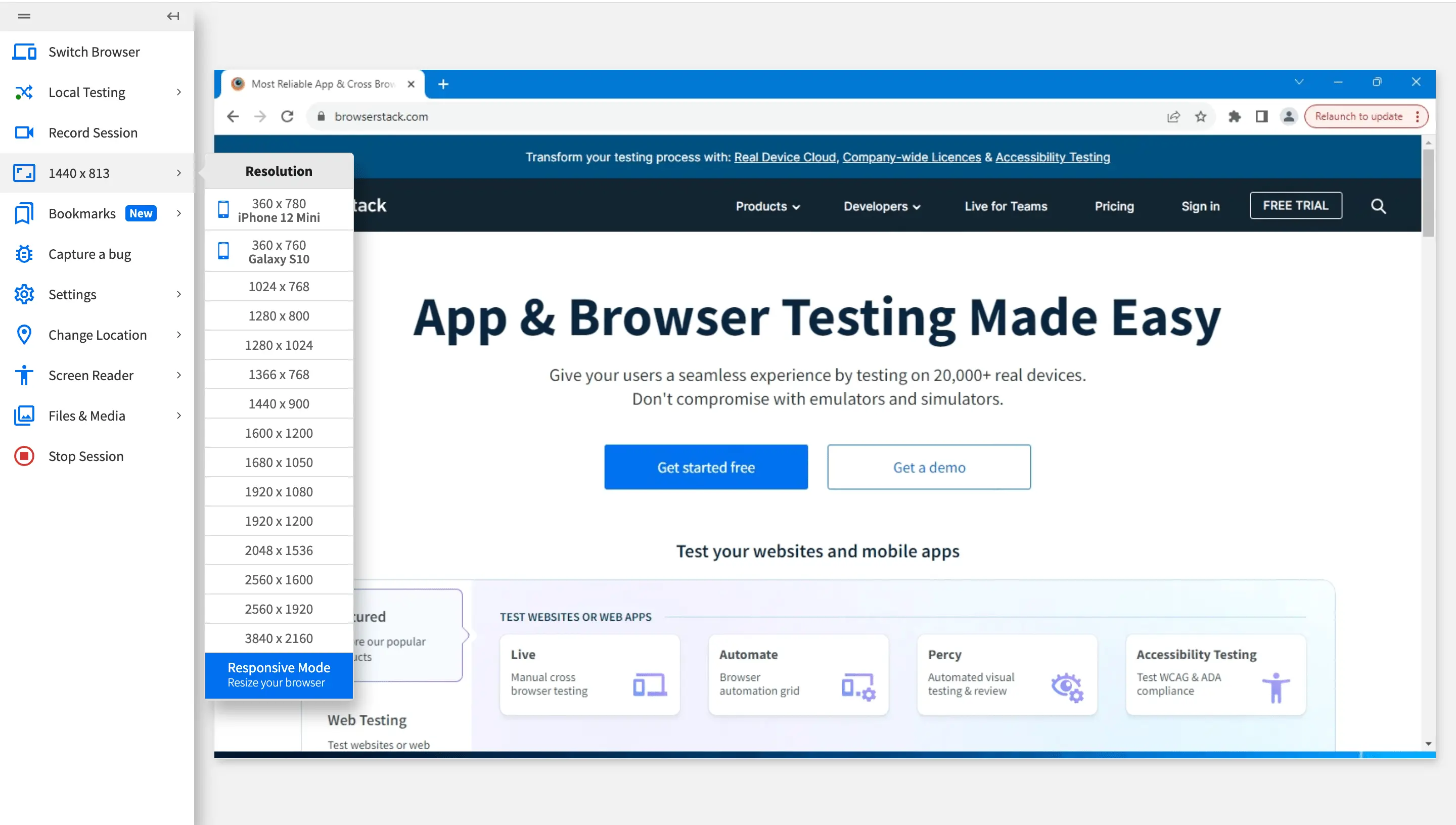Toggle the browser side panel icon

1261,116
